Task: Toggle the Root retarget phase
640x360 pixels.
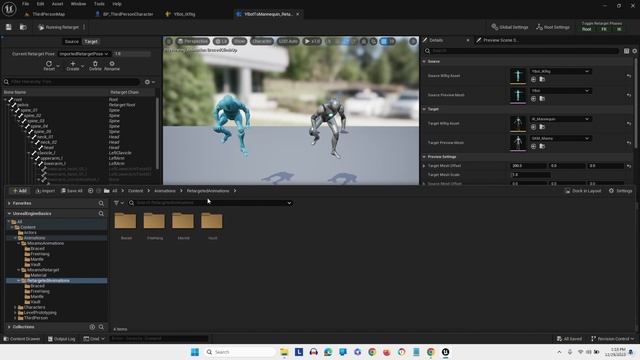Action: coord(587,29)
